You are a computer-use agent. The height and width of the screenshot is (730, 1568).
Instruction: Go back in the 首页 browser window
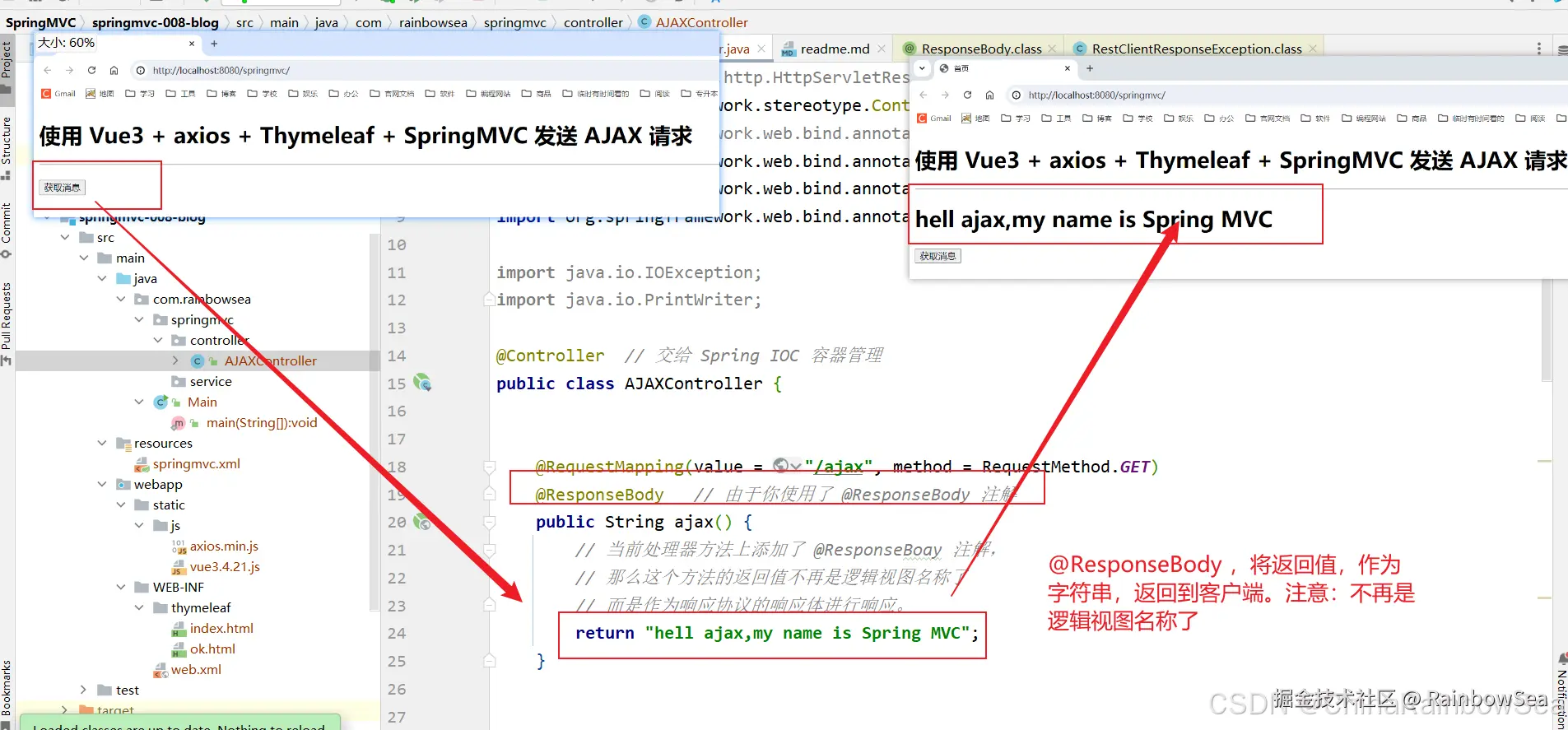pos(924,95)
